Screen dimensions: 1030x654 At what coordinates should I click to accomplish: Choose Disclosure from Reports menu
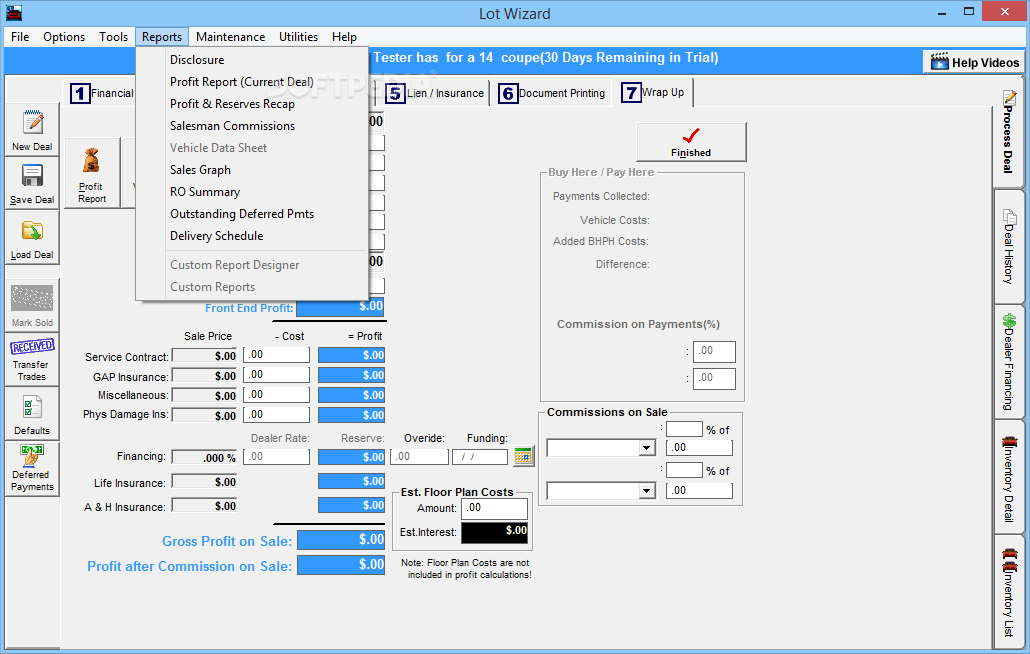[252, 60]
